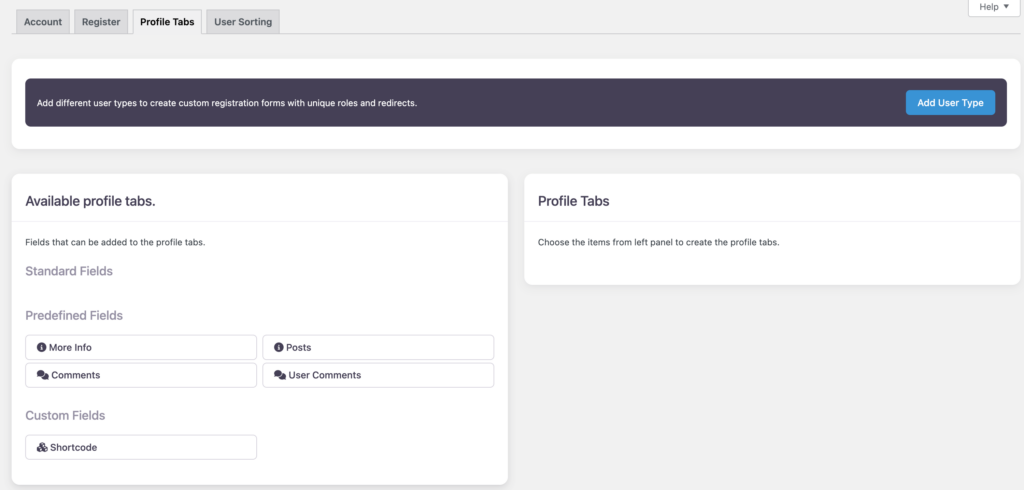Click the cubes icon on Shortcode
The image size is (1024, 490).
(42, 448)
